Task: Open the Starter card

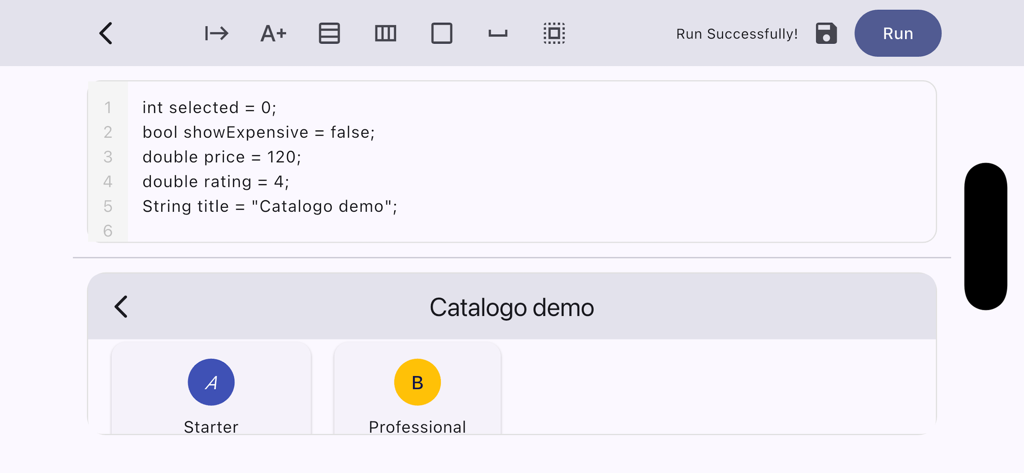Action: point(212,388)
